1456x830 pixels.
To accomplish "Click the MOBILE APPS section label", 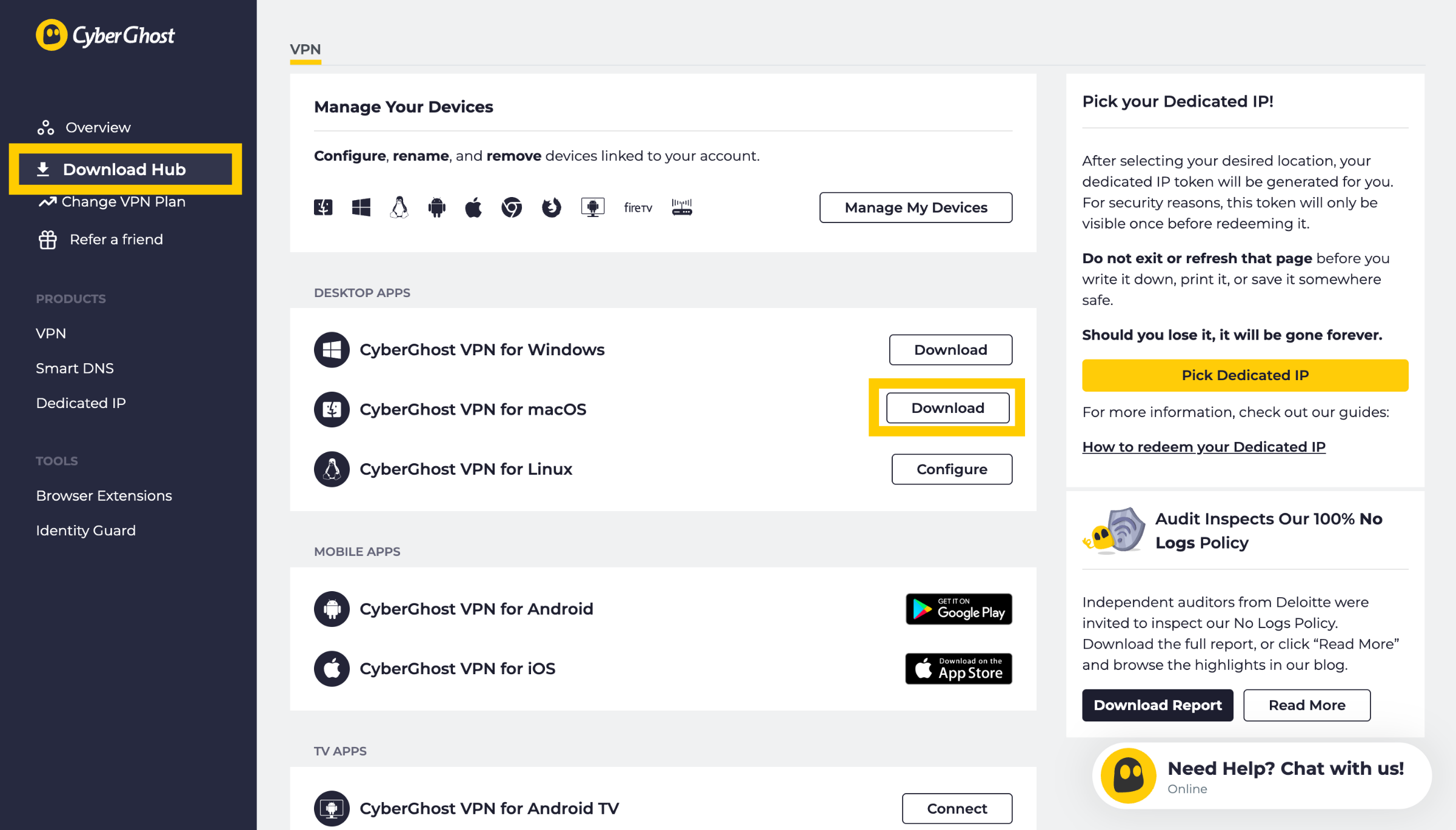I will tap(357, 552).
